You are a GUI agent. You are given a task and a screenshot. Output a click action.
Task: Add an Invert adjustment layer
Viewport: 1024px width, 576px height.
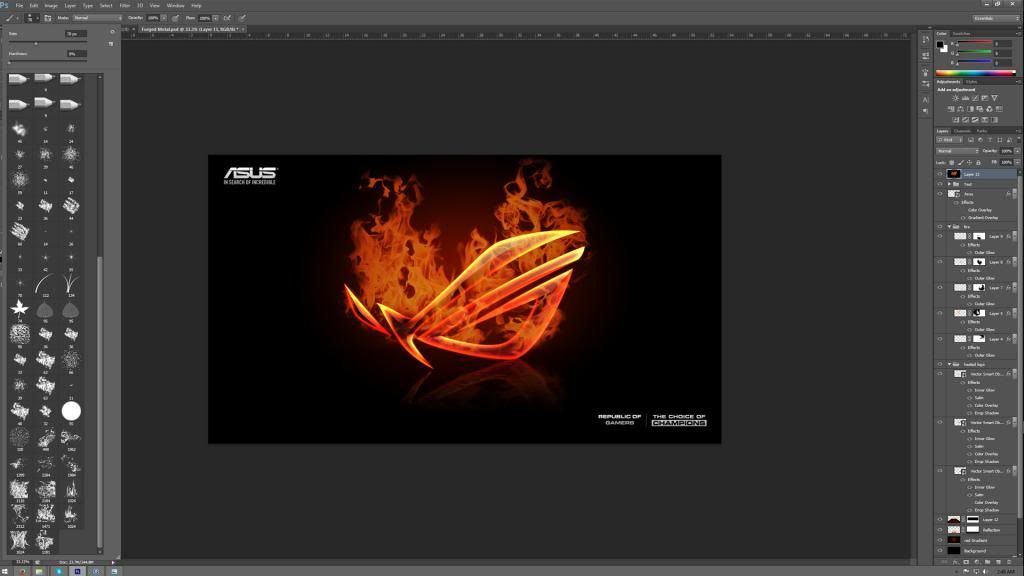tap(956, 120)
